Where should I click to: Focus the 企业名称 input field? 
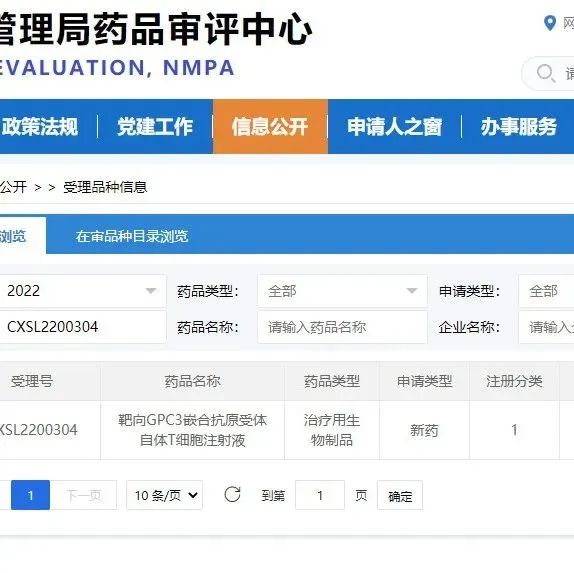(546, 327)
